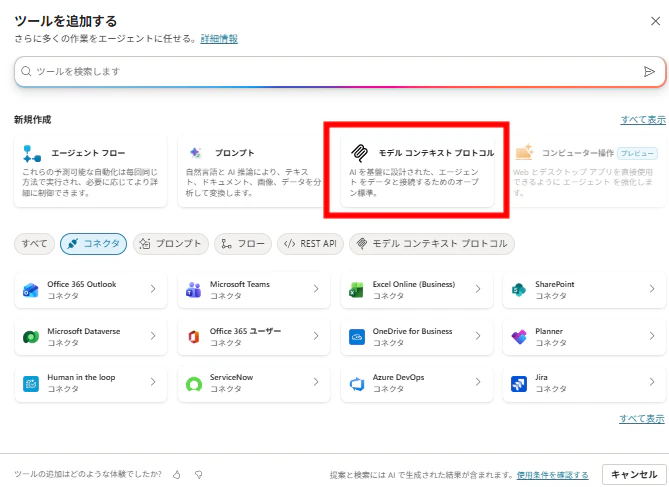Click すべて表示 below the connector list
This screenshot has height=487, width=669.
tap(642, 419)
